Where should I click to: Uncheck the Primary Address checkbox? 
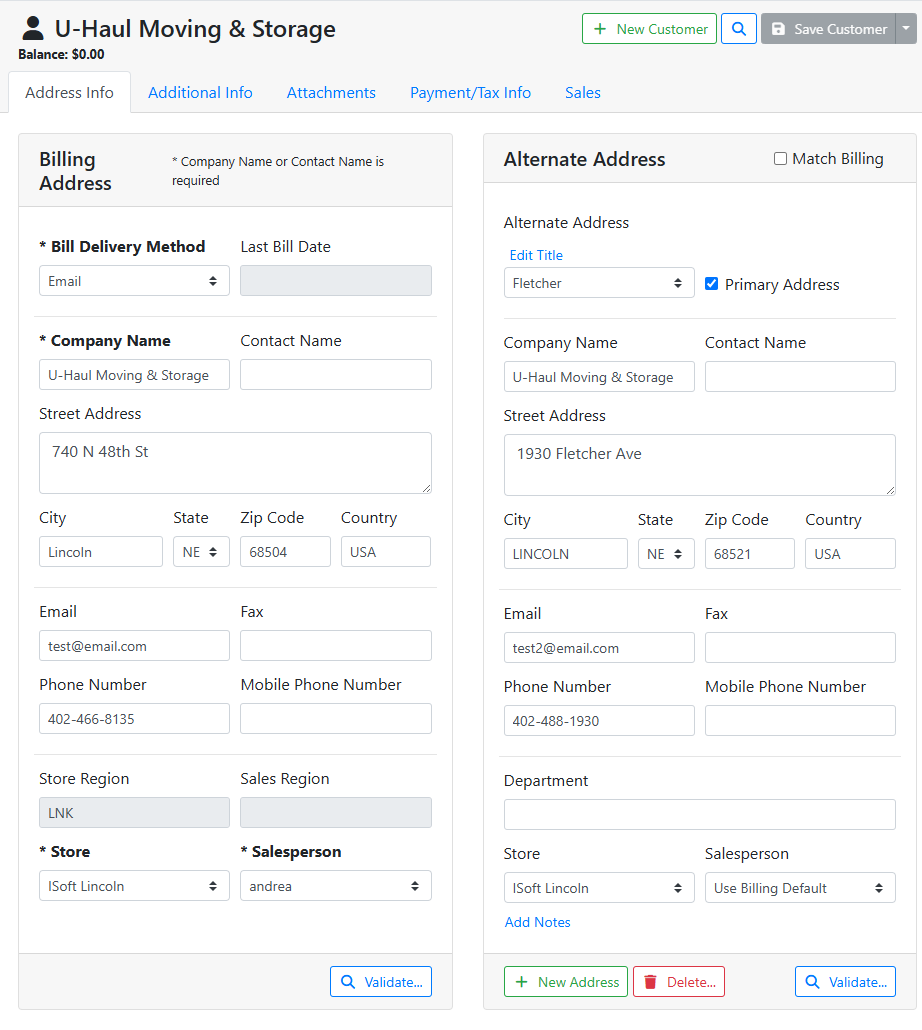(712, 284)
